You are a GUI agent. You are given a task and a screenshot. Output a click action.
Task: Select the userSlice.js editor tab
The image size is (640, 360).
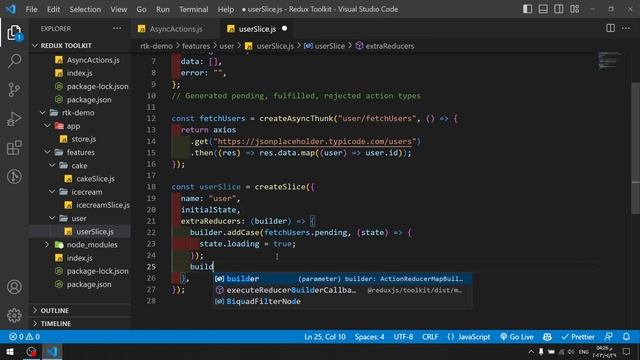coord(258,29)
